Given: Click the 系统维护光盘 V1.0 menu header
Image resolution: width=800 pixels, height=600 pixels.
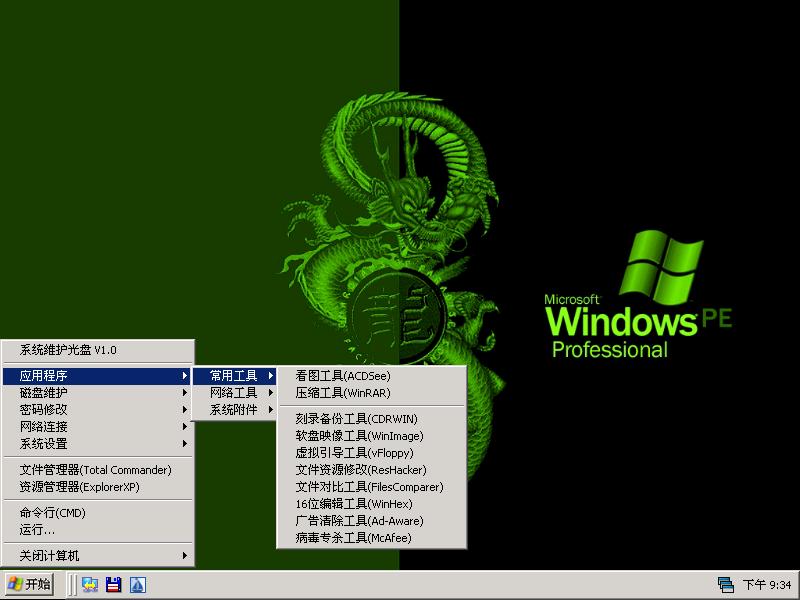Looking at the screenshot, I should (x=97, y=350).
